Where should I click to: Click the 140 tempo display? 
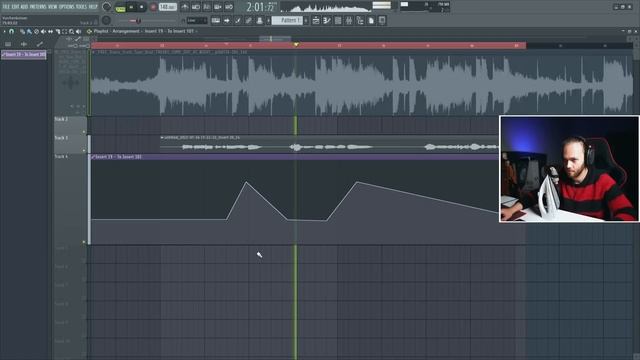(168, 7)
